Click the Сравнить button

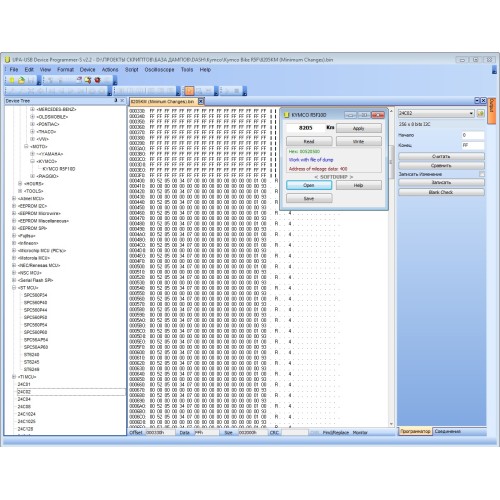tap(441, 165)
